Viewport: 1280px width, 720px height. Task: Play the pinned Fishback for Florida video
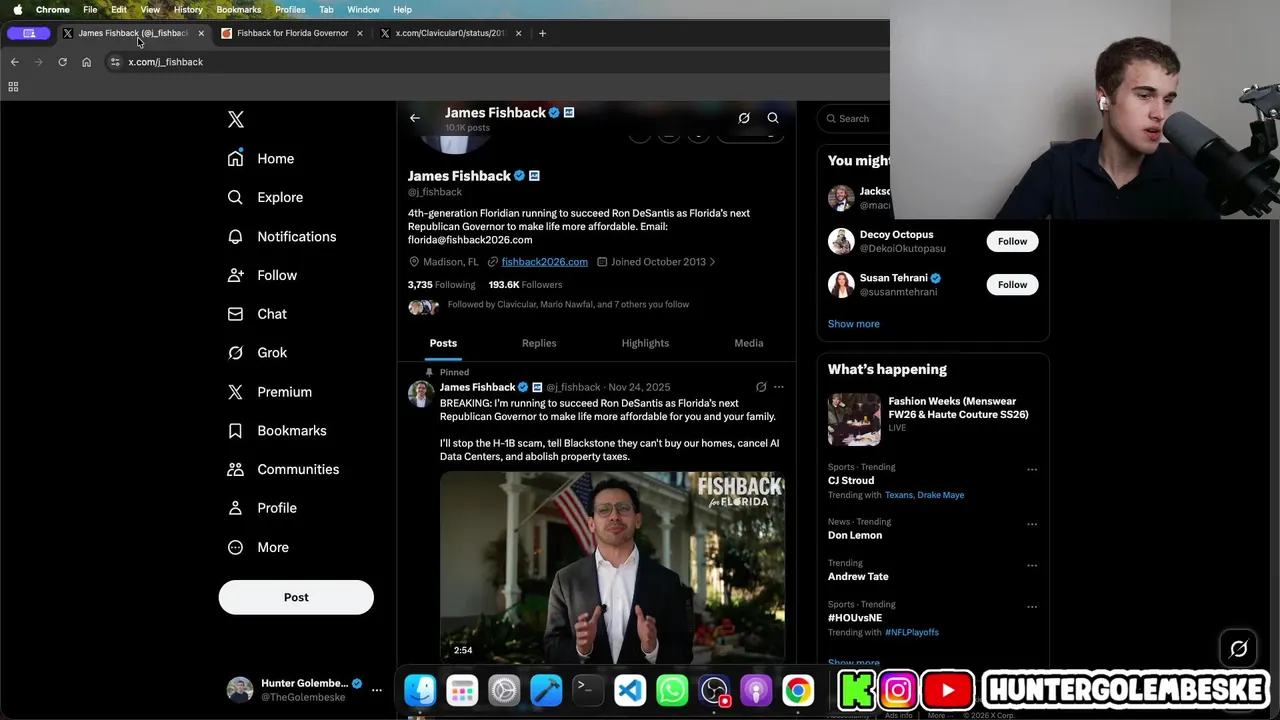click(612, 567)
